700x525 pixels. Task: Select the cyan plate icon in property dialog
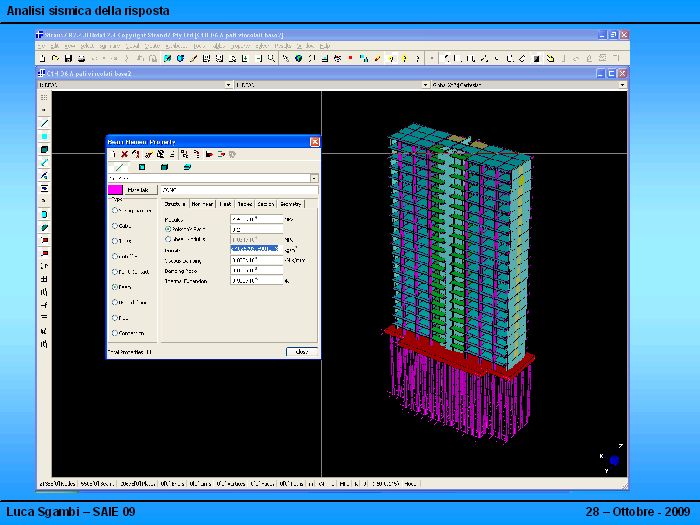point(141,167)
